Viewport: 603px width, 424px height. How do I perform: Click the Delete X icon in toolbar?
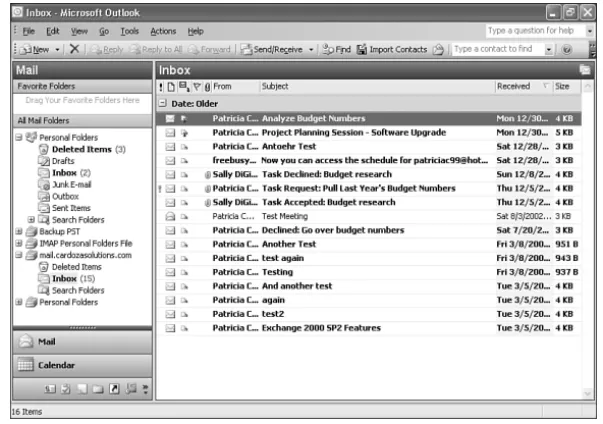(x=74, y=49)
